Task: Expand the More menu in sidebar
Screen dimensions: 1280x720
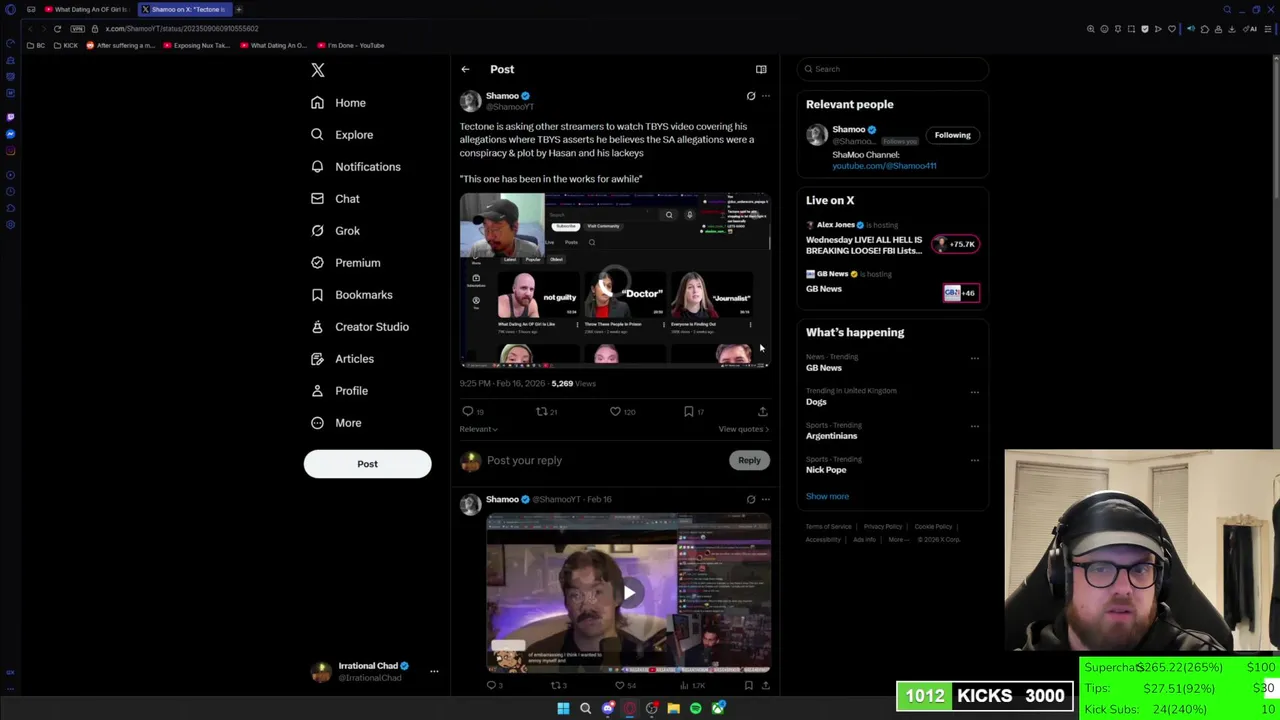Action: 336,423
